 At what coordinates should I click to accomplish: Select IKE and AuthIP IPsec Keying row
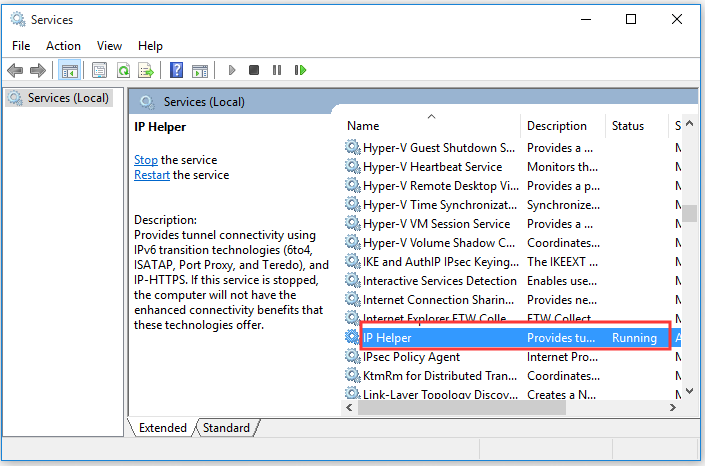[513, 261]
